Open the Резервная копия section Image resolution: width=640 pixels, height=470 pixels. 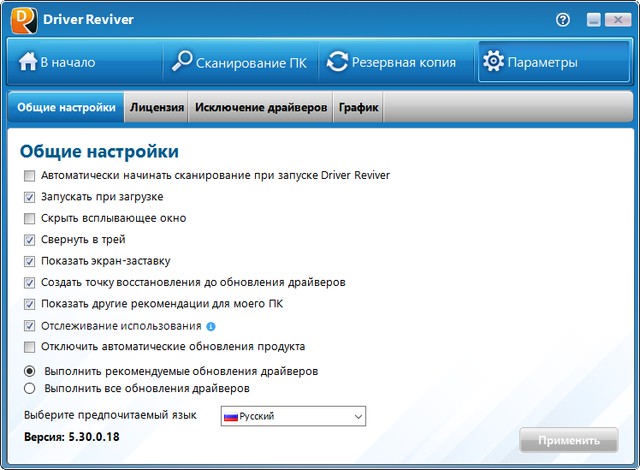coord(396,62)
